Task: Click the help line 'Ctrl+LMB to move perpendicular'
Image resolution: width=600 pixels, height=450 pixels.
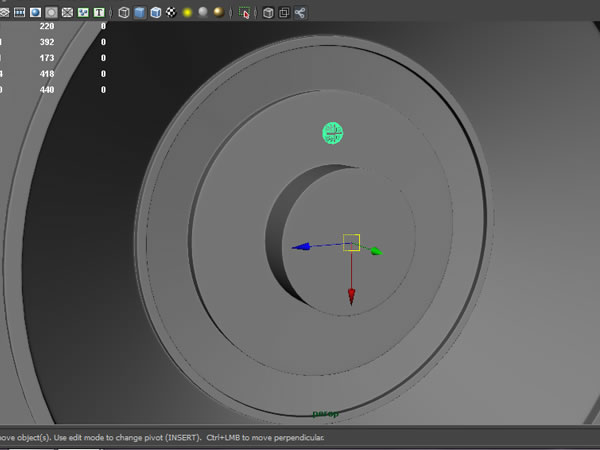Action: coord(265,437)
